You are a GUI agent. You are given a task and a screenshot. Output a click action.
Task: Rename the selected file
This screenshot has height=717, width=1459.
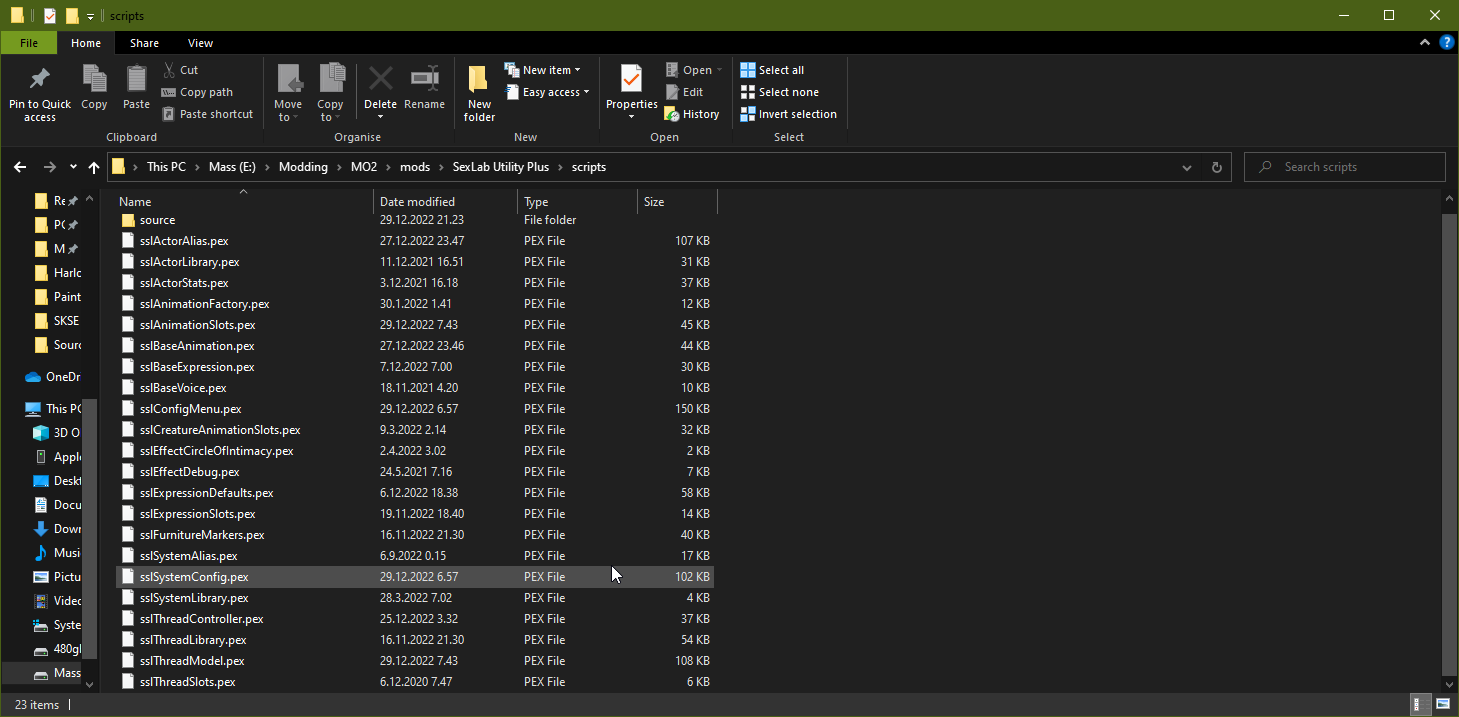coord(425,87)
